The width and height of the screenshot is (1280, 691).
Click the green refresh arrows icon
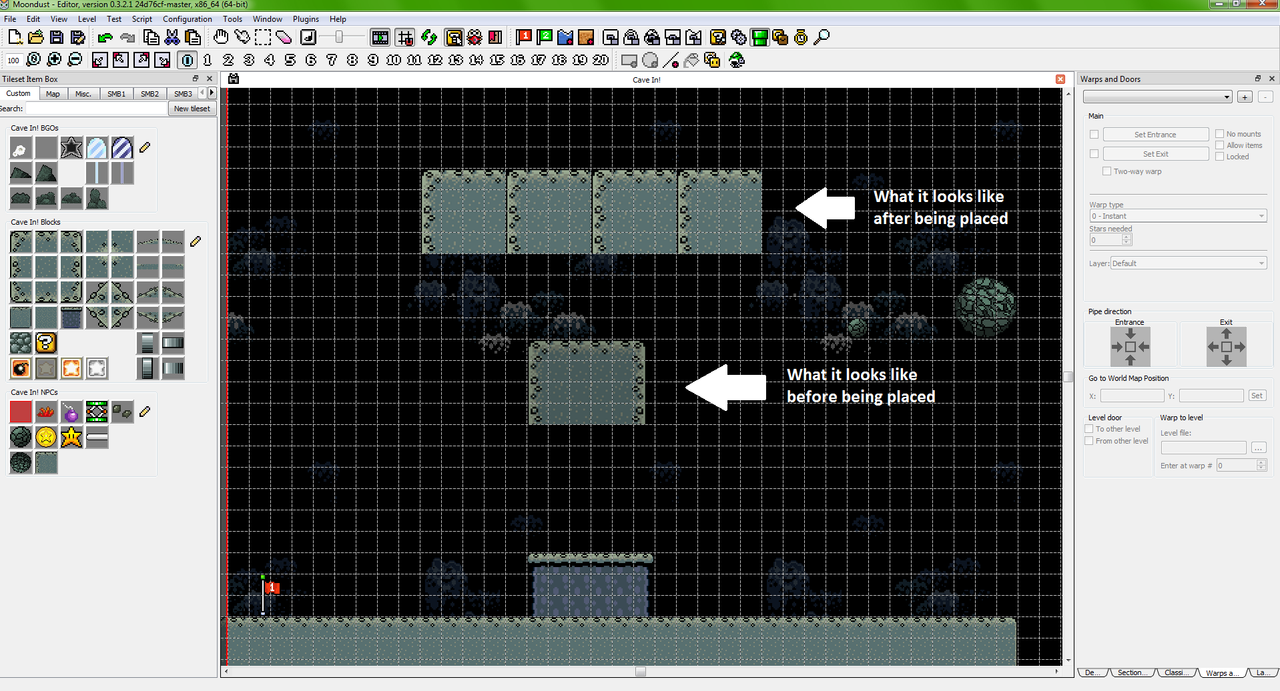coord(429,37)
